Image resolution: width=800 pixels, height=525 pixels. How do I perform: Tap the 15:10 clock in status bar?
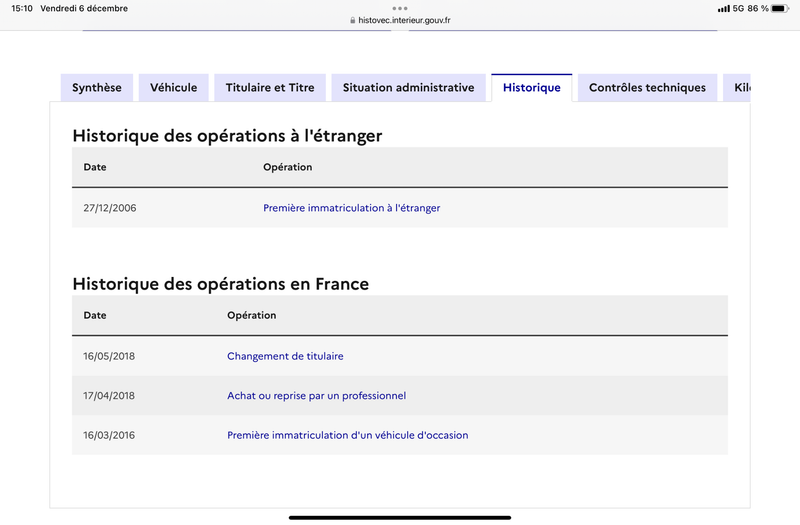(22, 9)
